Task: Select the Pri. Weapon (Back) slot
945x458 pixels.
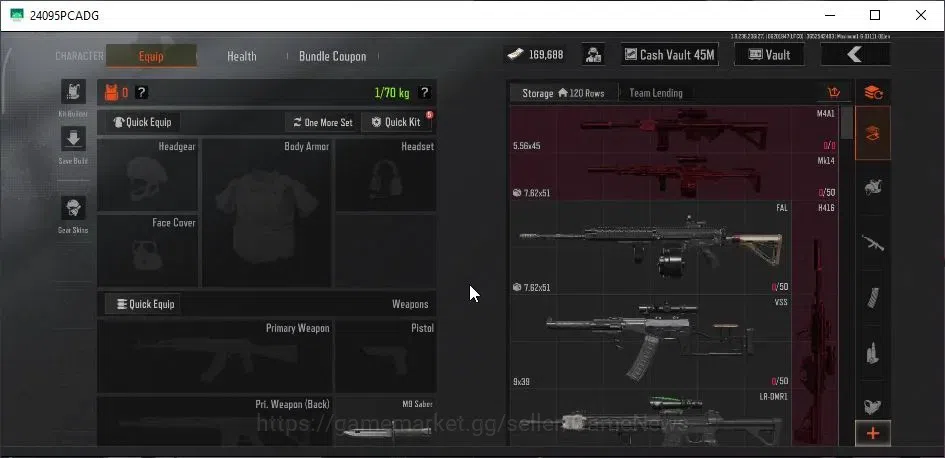Action: tap(215, 421)
